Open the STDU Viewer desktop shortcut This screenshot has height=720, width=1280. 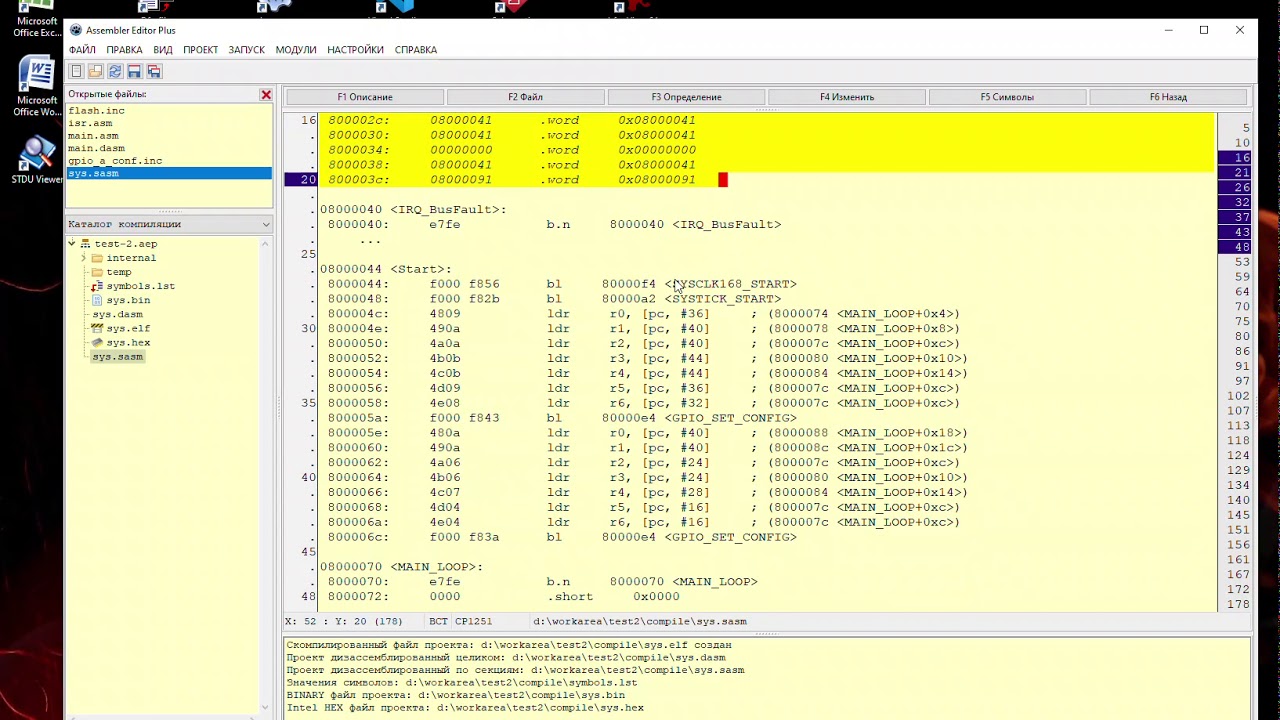pos(36,160)
